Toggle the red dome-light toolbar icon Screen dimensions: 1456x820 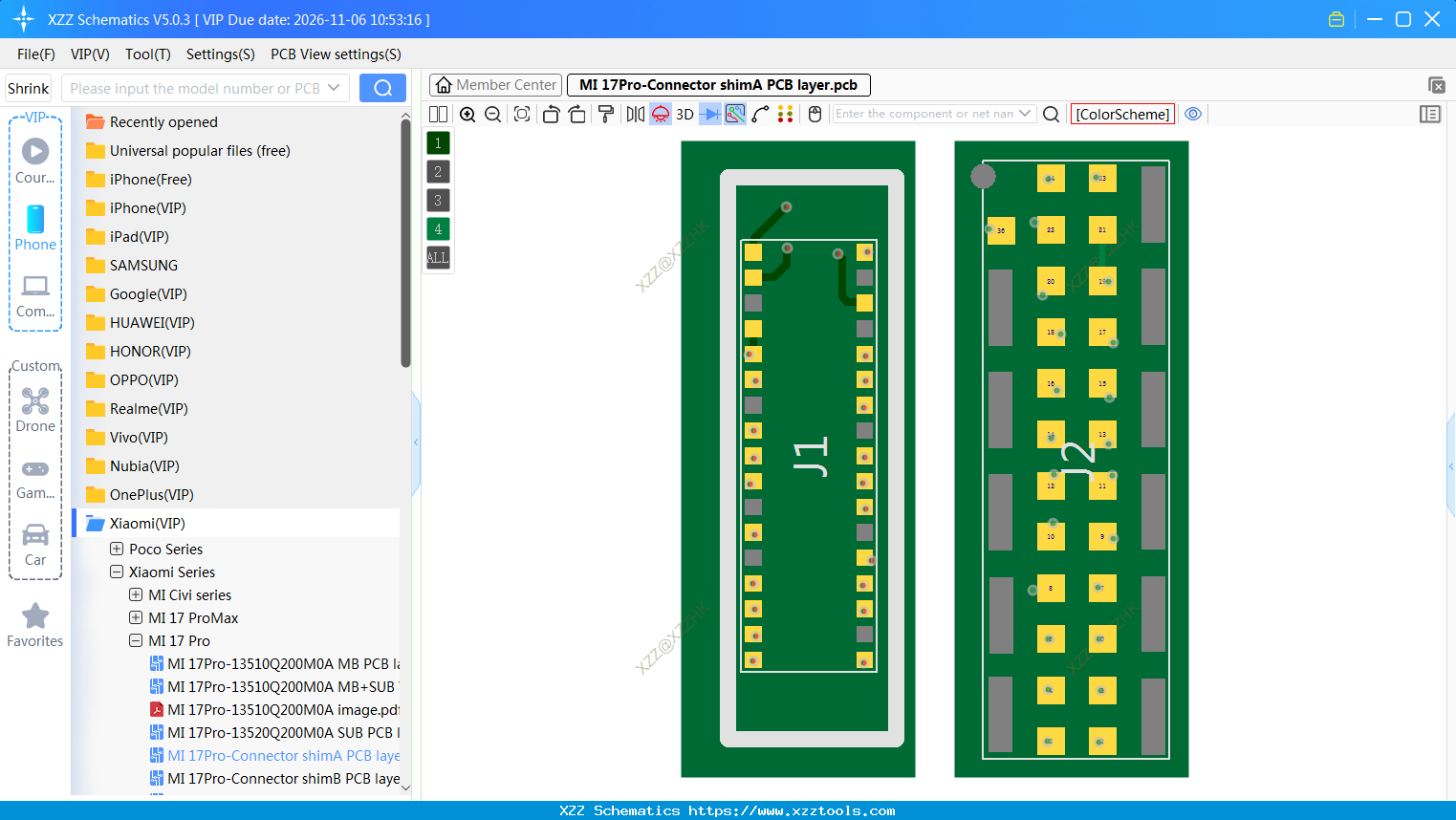click(x=661, y=115)
